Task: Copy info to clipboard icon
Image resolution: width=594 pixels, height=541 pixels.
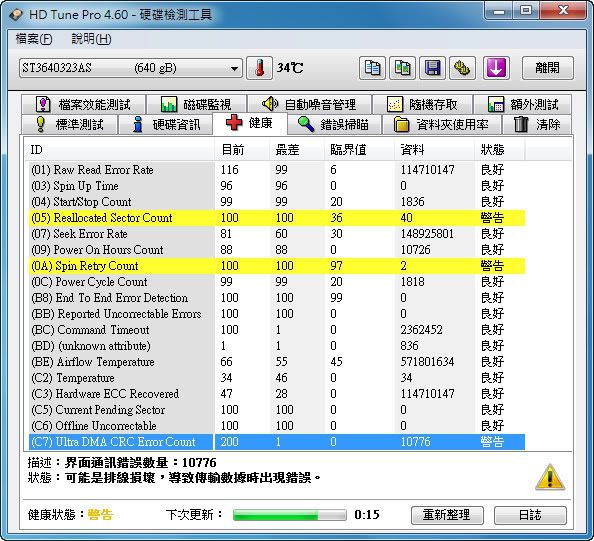Action: pos(372,68)
